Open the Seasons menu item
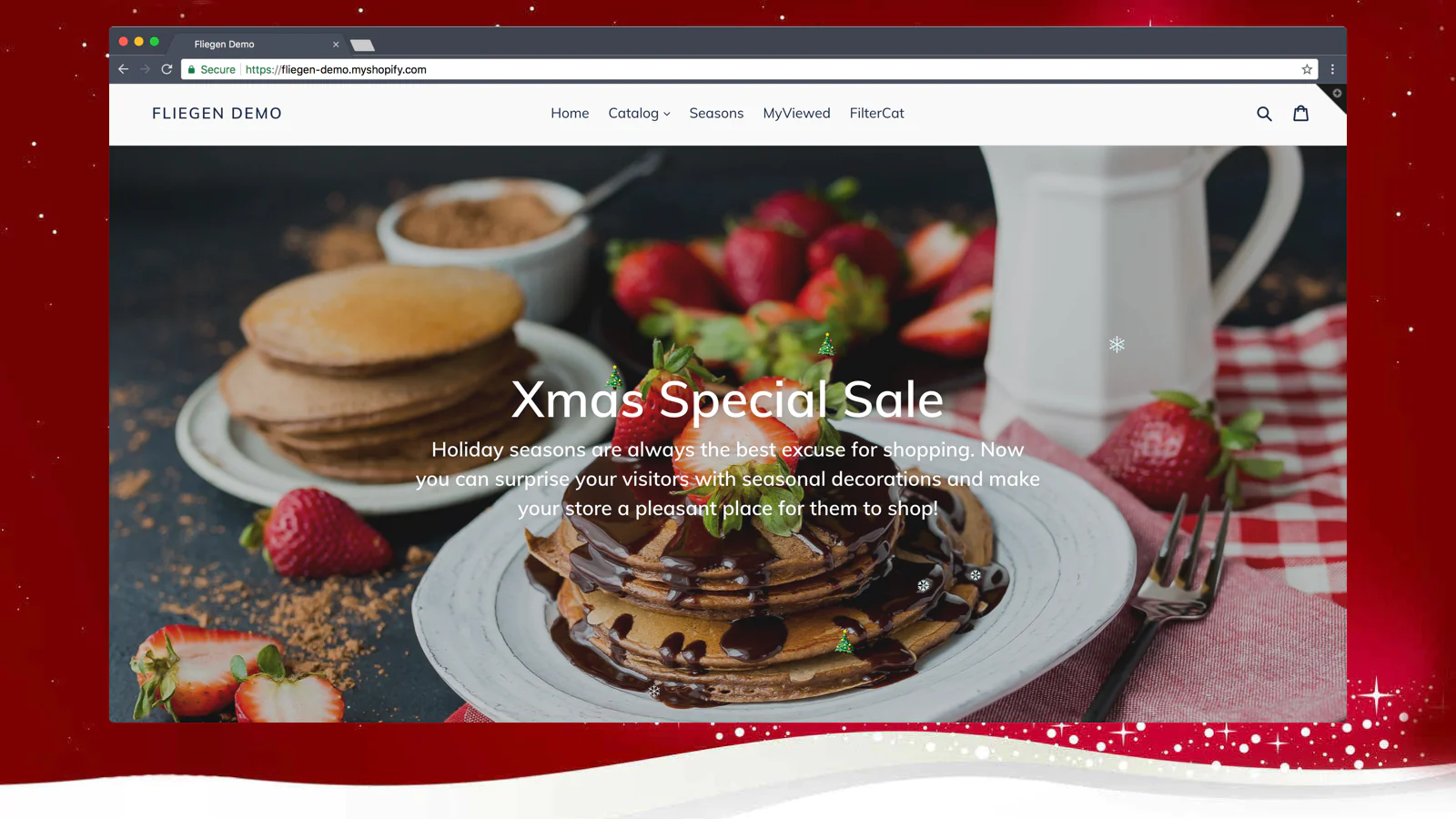 coord(716,113)
